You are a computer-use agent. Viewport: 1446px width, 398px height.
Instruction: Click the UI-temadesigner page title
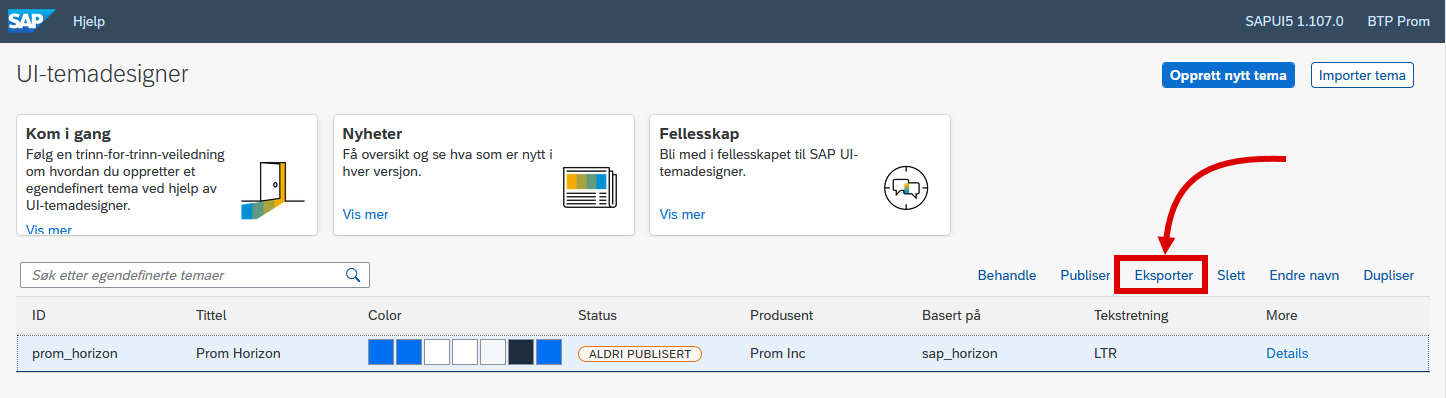point(103,74)
